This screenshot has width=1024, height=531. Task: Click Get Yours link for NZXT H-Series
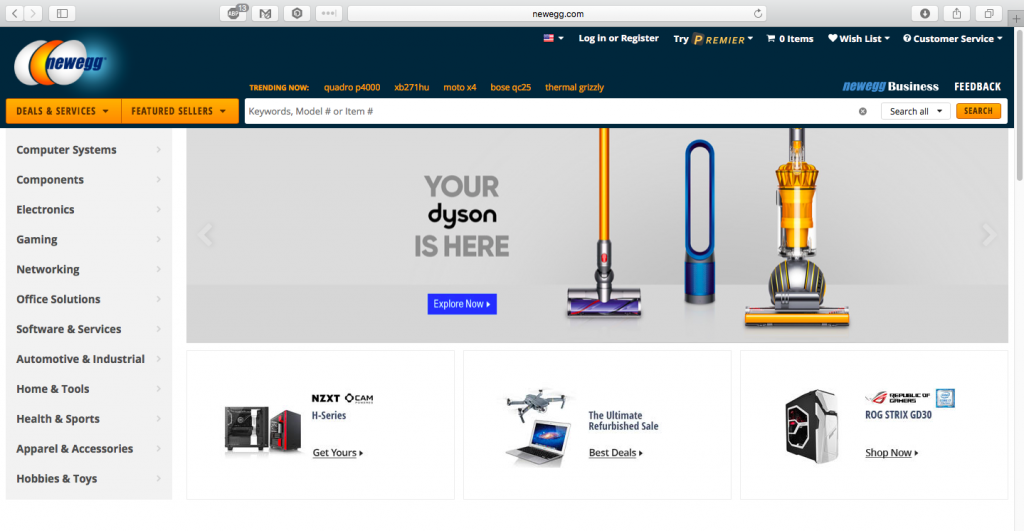tap(338, 453)
